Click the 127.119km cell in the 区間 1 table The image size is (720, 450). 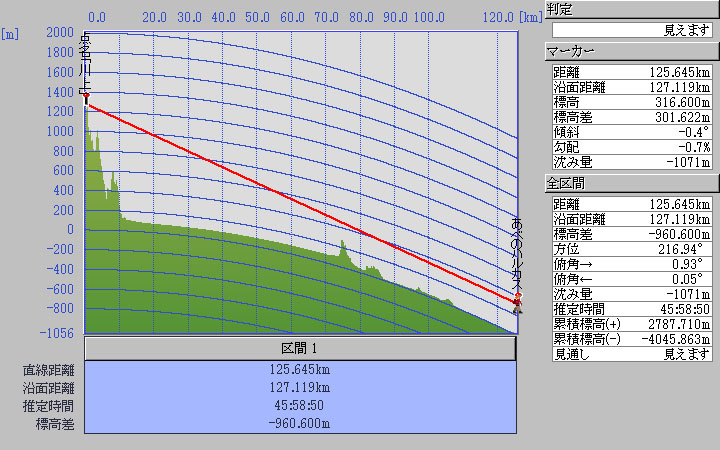coord(300,388)
